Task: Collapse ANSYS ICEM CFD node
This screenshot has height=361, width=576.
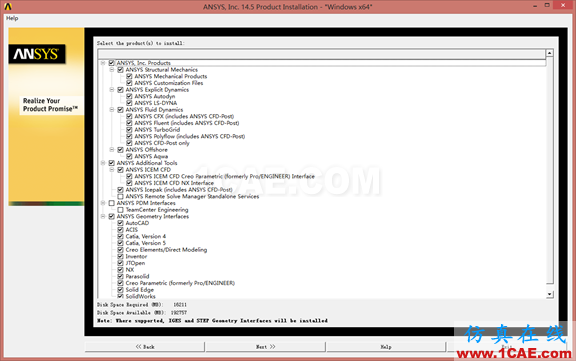Action: 112,170
